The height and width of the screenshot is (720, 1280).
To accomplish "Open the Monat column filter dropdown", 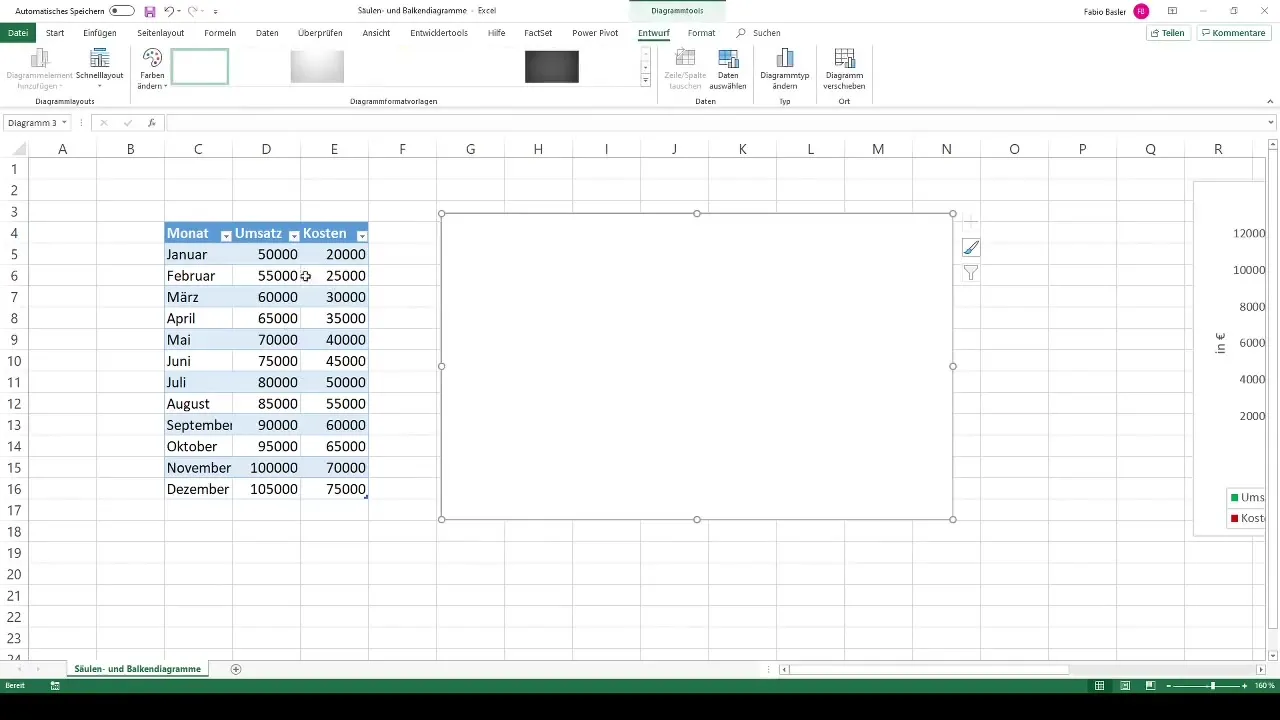I will pos(226,236).
